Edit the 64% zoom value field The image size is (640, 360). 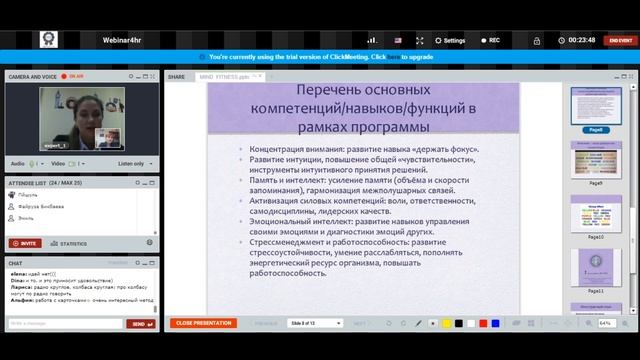607,323
